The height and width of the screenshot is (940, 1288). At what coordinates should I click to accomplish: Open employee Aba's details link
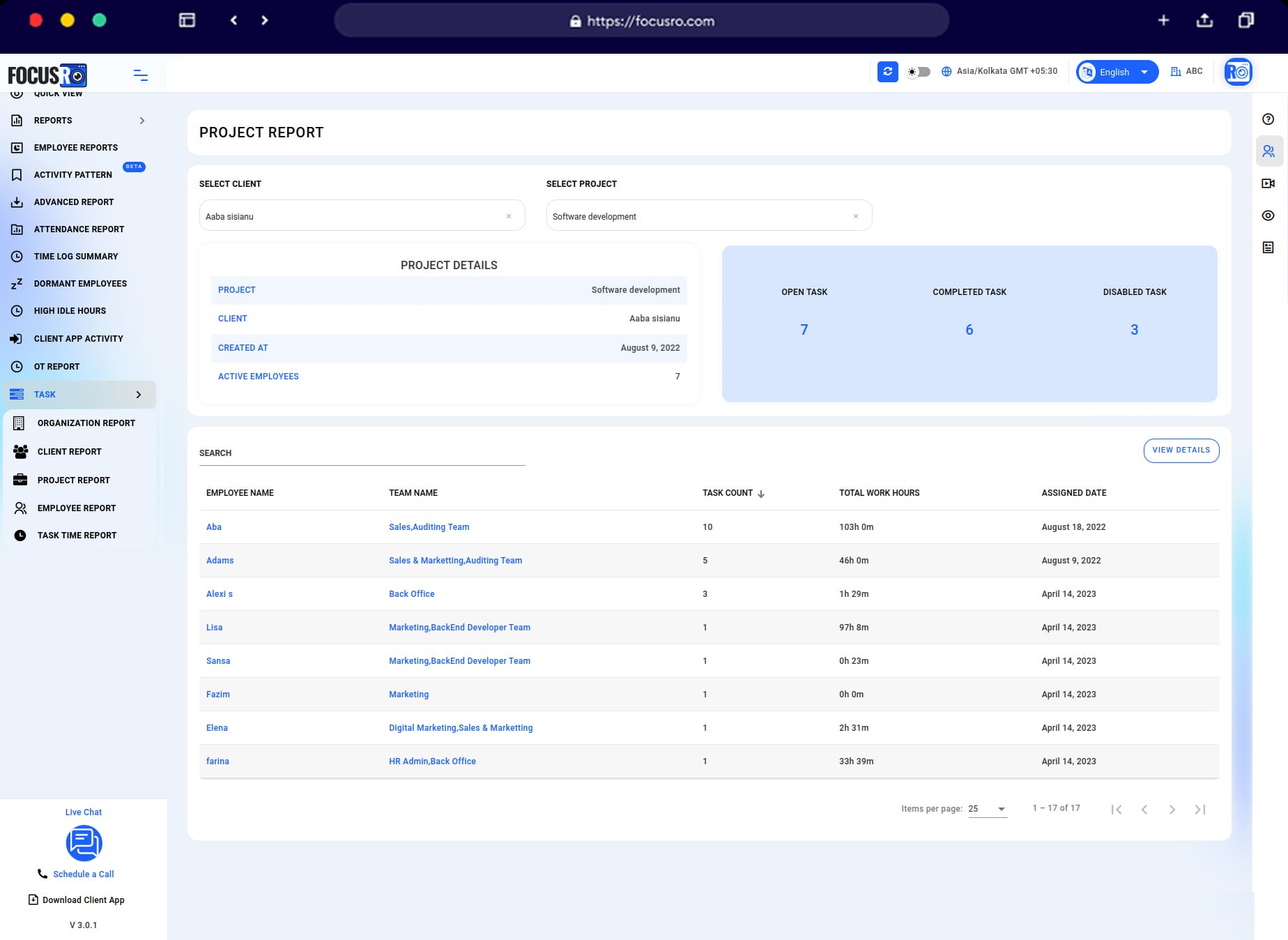[213, 526]
